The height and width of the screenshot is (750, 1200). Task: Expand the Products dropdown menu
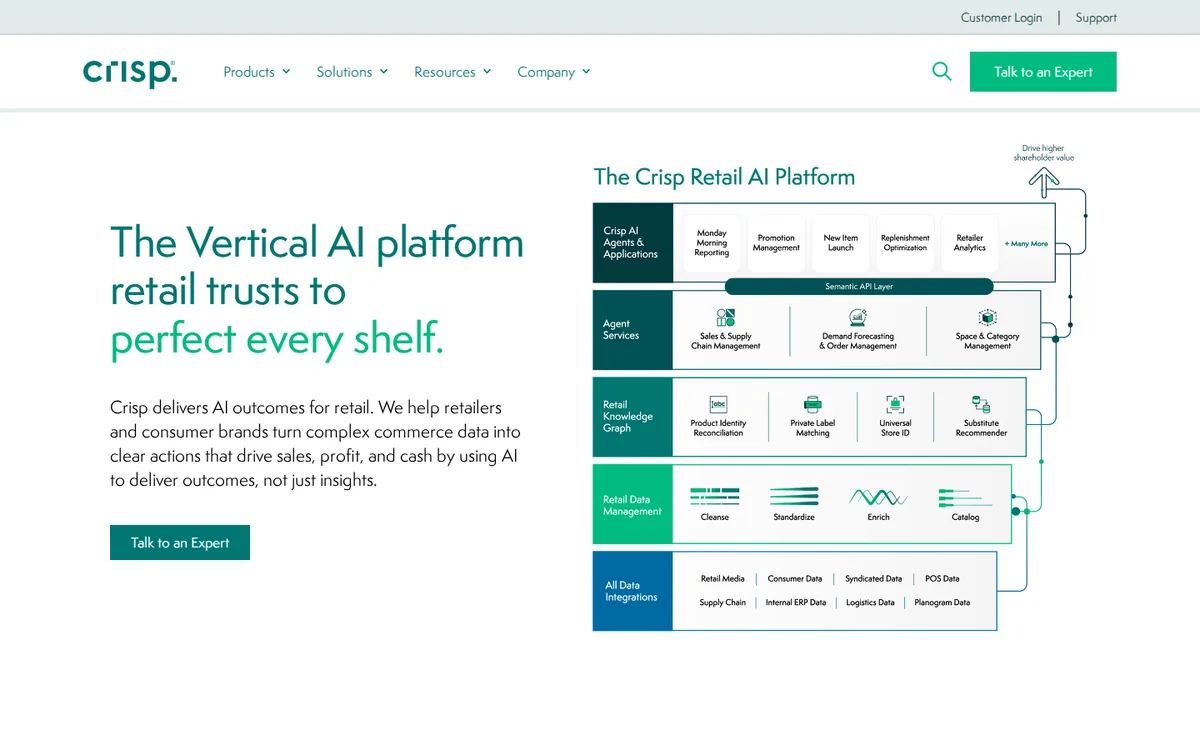click(x=257, y=72)
